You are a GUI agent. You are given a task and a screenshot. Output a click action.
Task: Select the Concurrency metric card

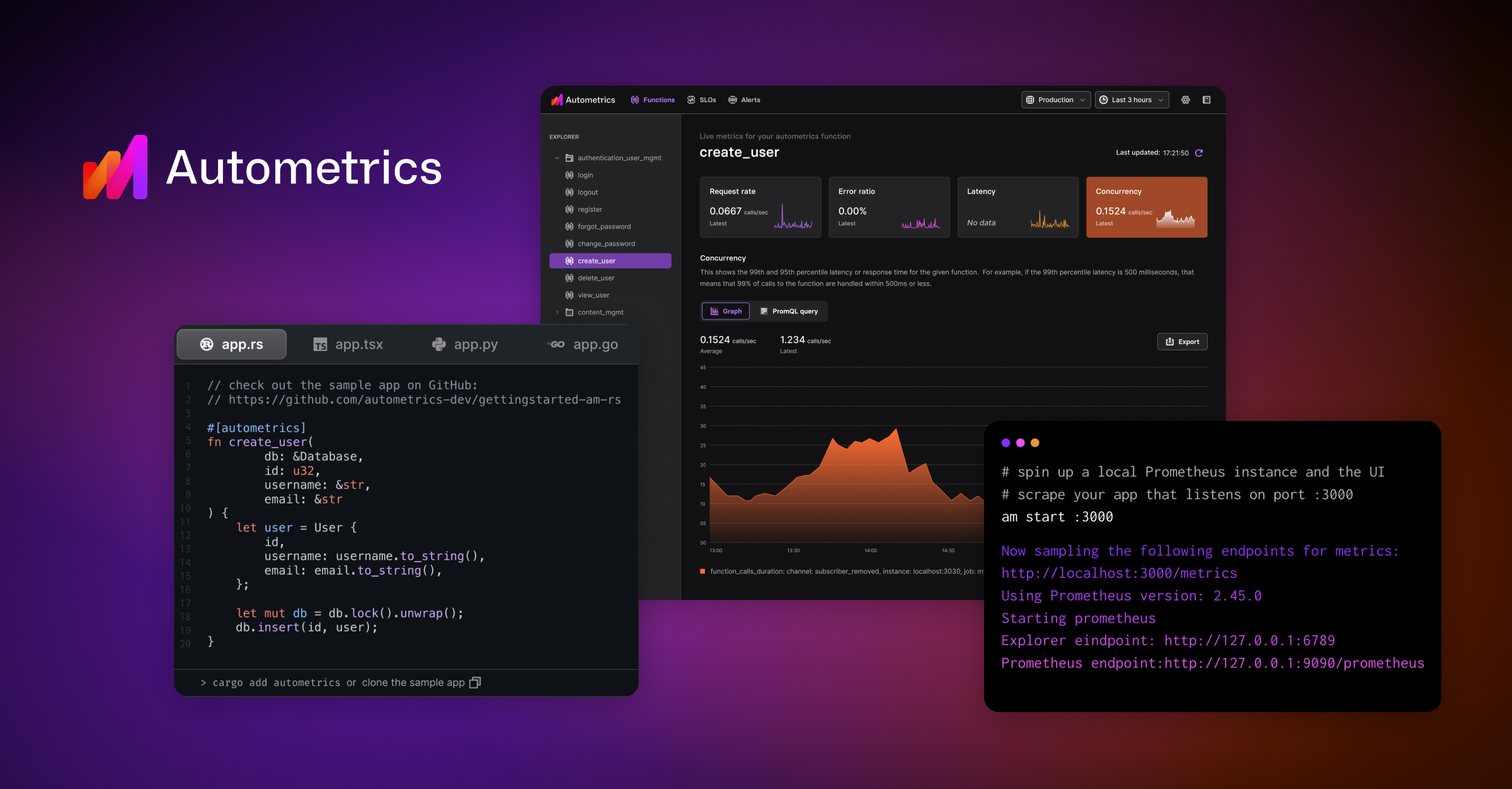1146,207
